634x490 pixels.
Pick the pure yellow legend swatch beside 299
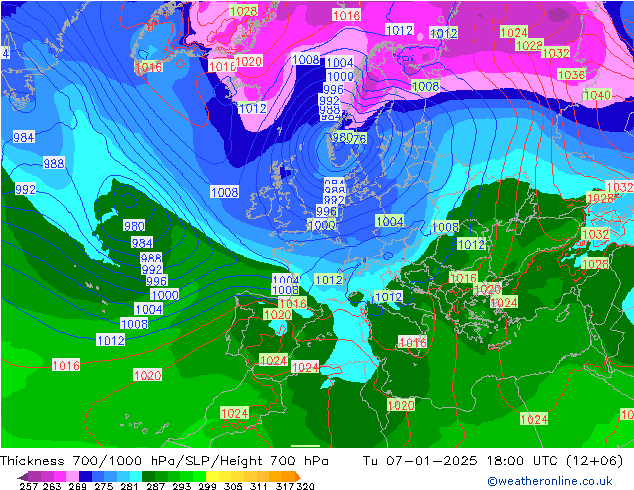click(x=212, y=476)
